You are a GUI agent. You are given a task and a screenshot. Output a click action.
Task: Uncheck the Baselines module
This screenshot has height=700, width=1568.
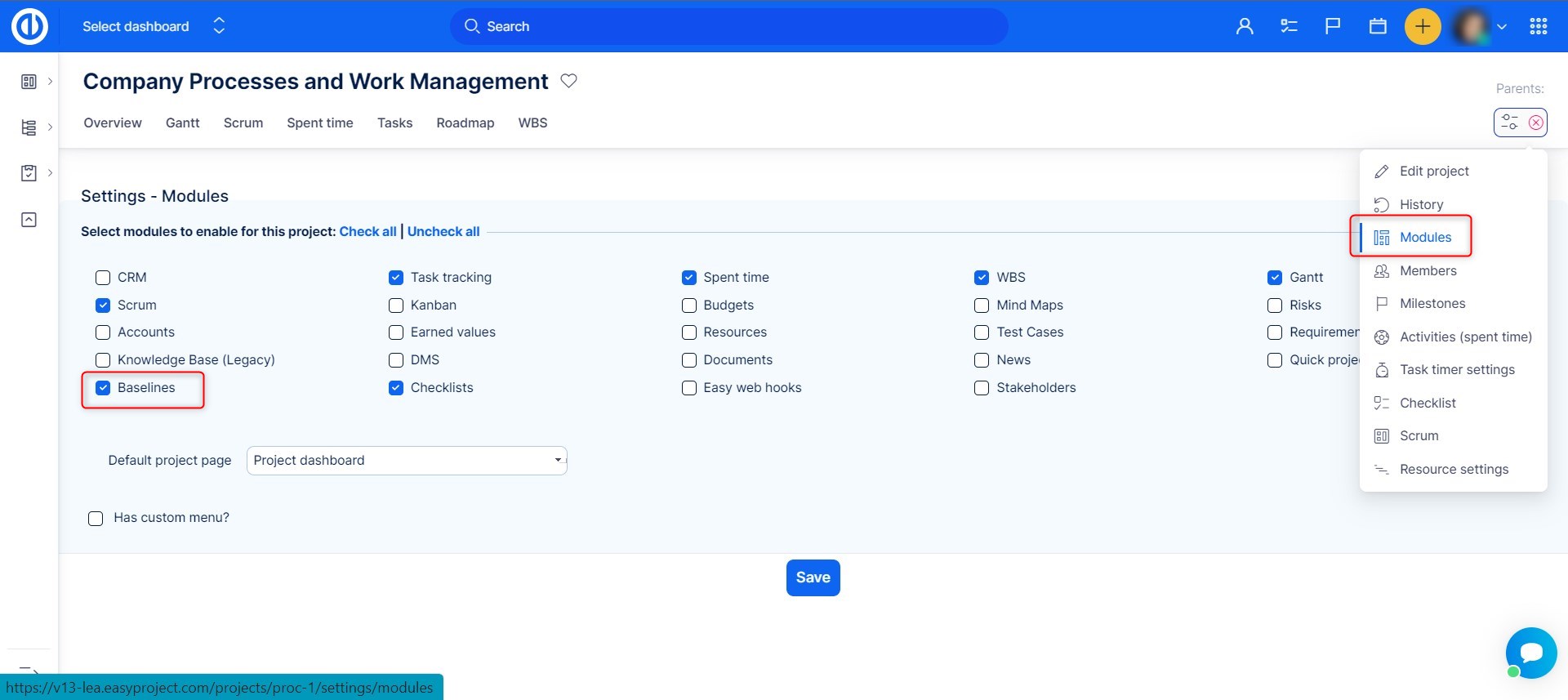103,388
